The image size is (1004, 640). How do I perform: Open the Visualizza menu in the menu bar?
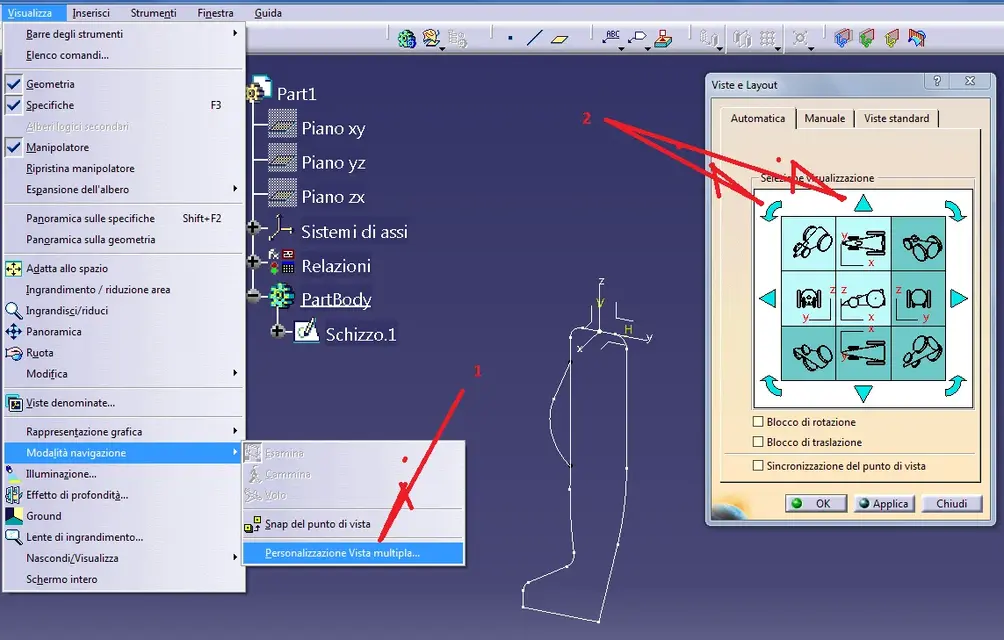point(30,13)
